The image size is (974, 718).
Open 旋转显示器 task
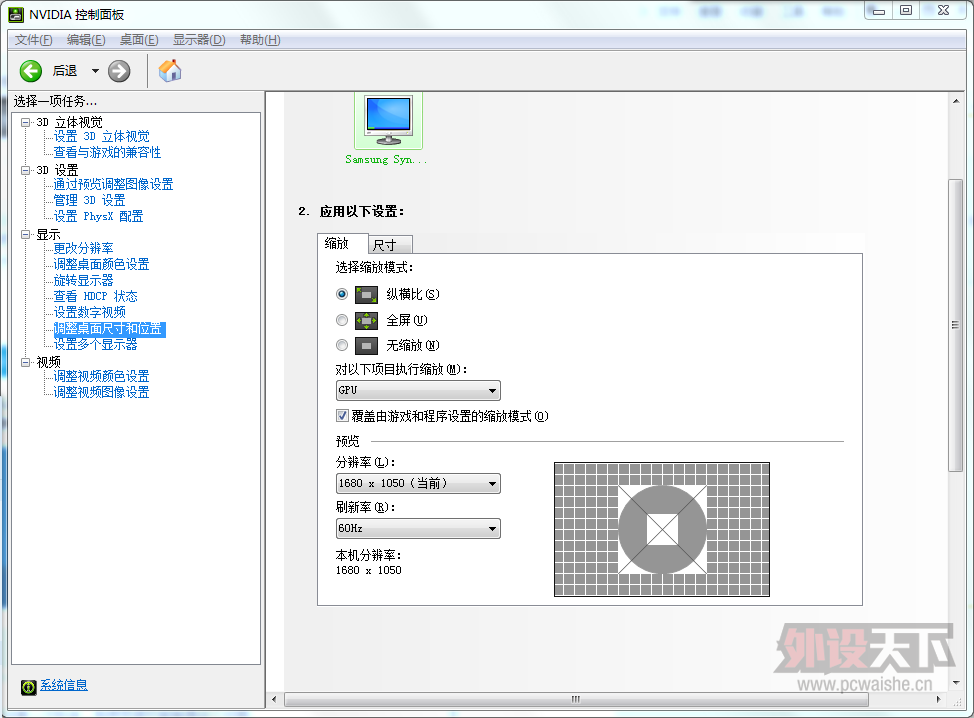coord(83,281)
